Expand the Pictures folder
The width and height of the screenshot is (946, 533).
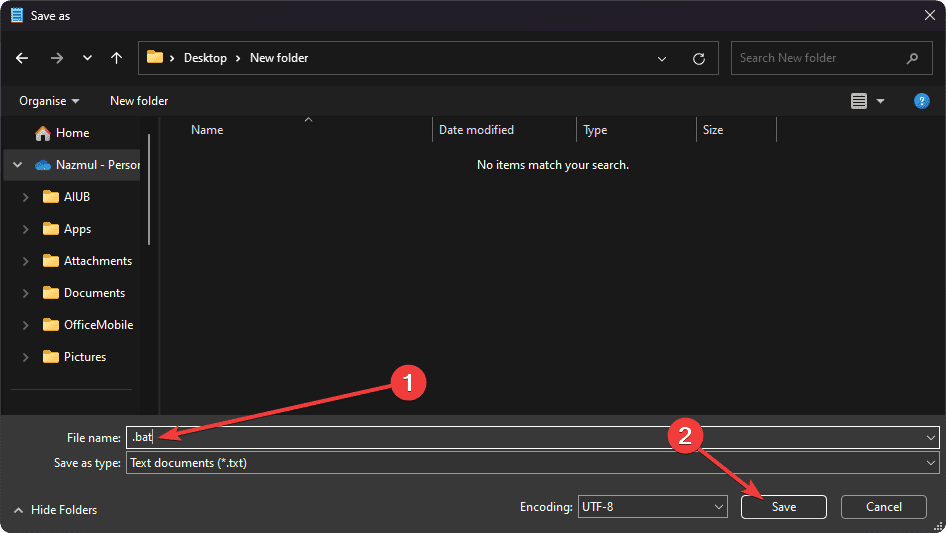click(25, 357)
